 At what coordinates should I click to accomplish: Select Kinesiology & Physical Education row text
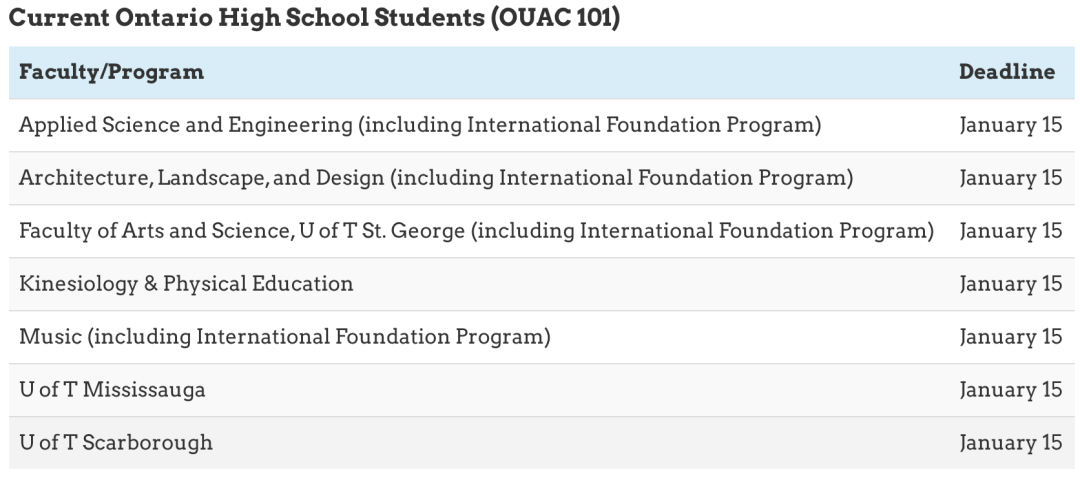point(186,284)
